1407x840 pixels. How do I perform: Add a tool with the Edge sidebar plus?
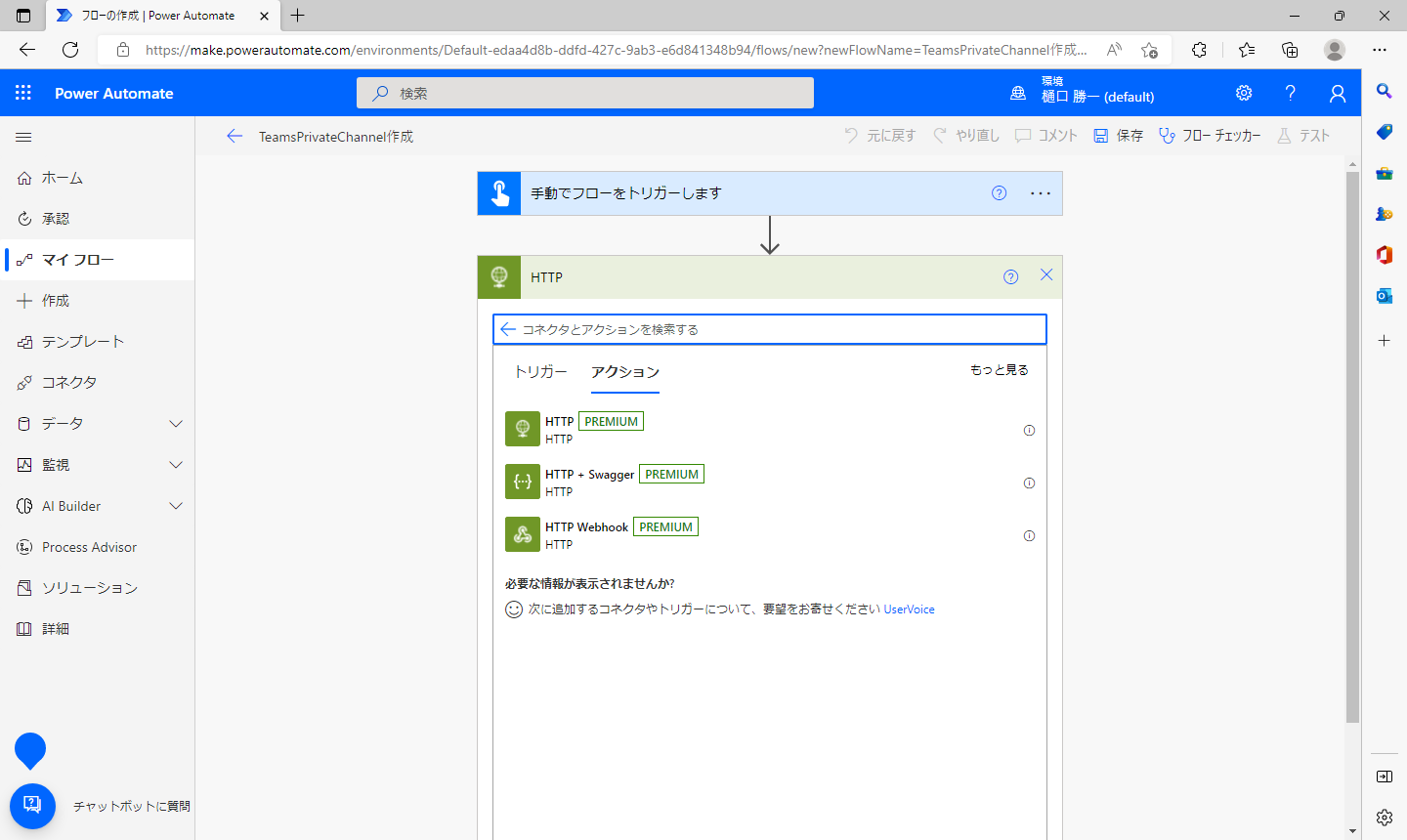click(1385, 341)
